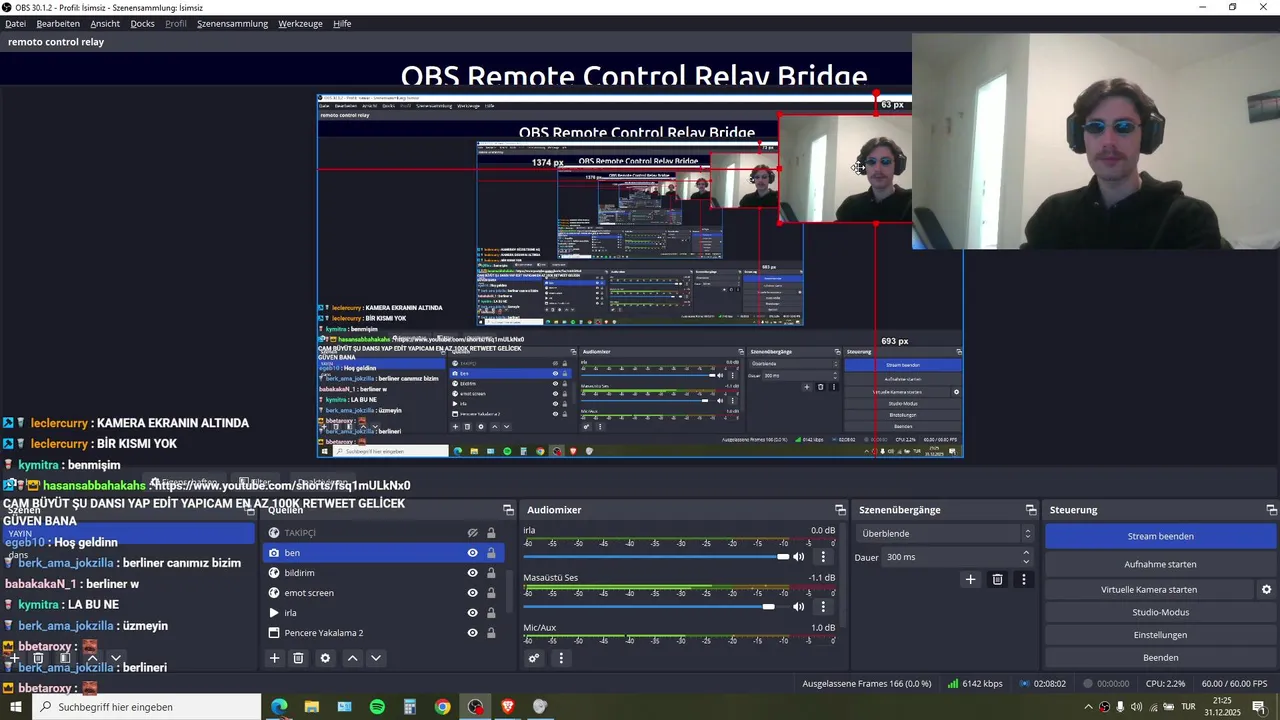1280x720 pixels.
Task: Open the Ansicht menu
Action: (x=105, y=23)
